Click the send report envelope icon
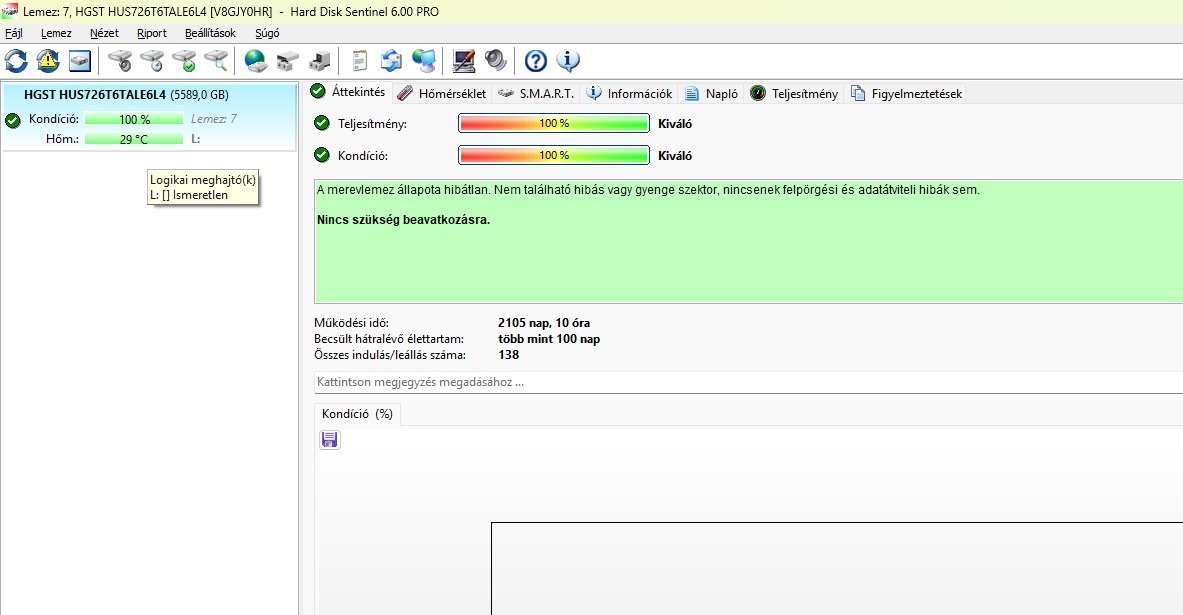 pyautogui.click(x=391, y=60)
